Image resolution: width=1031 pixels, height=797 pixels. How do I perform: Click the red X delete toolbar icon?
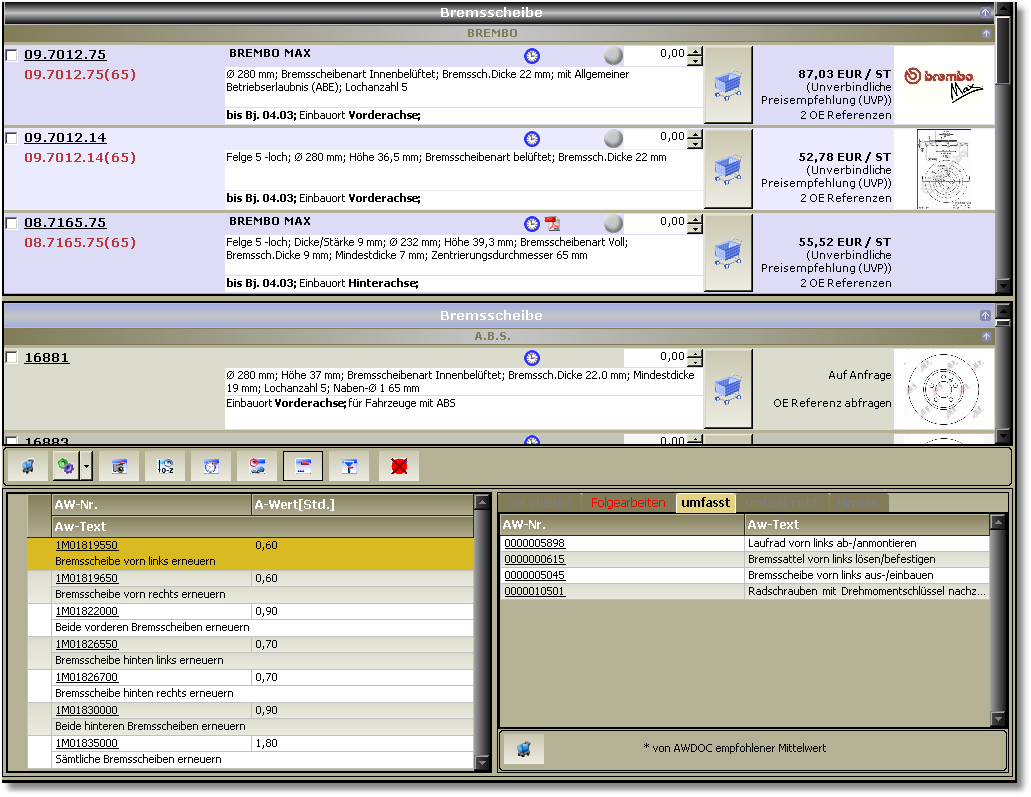(x=399, y=466)
